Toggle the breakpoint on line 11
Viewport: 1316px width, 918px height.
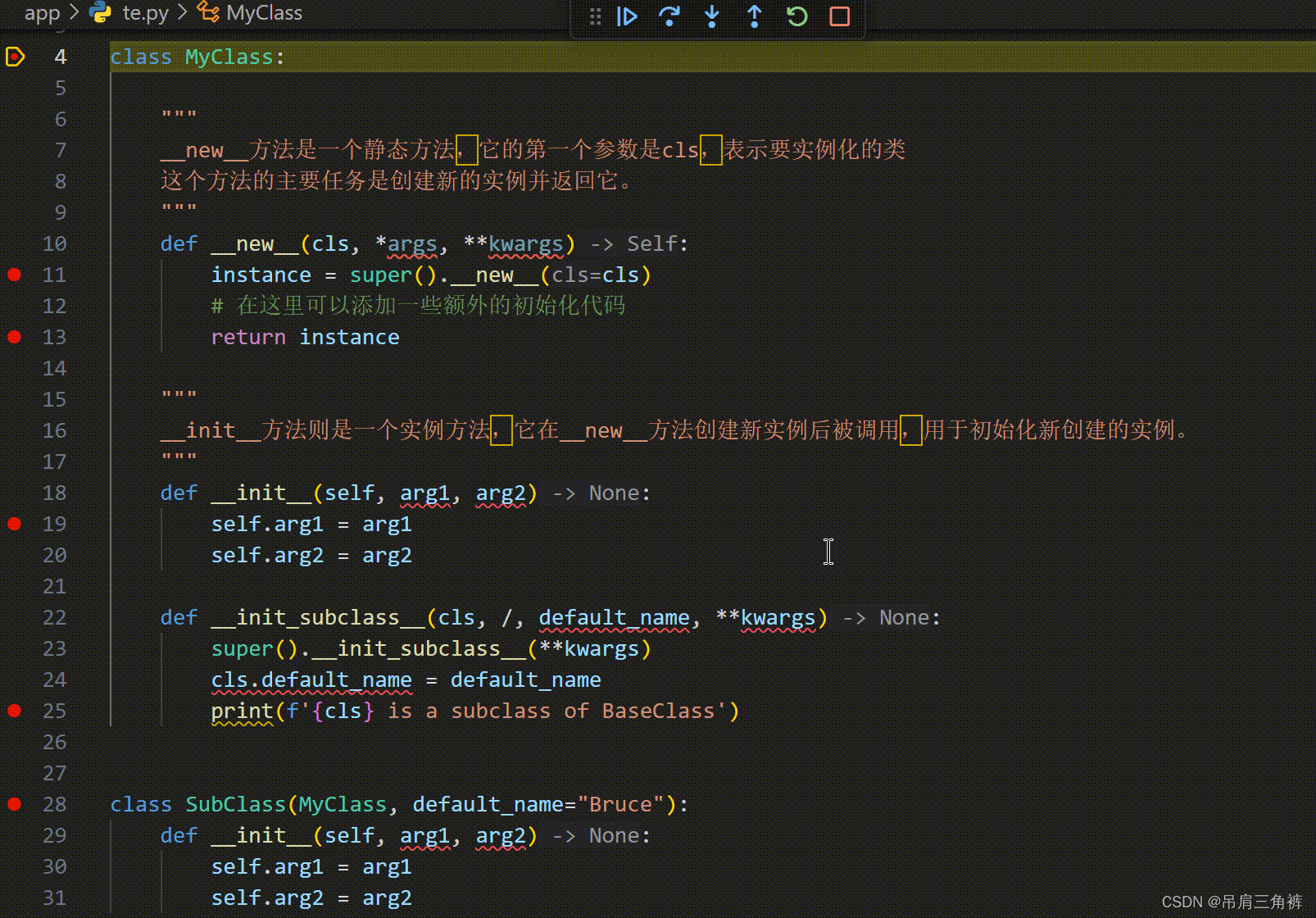pyautogui.click(x=14, y=275)
